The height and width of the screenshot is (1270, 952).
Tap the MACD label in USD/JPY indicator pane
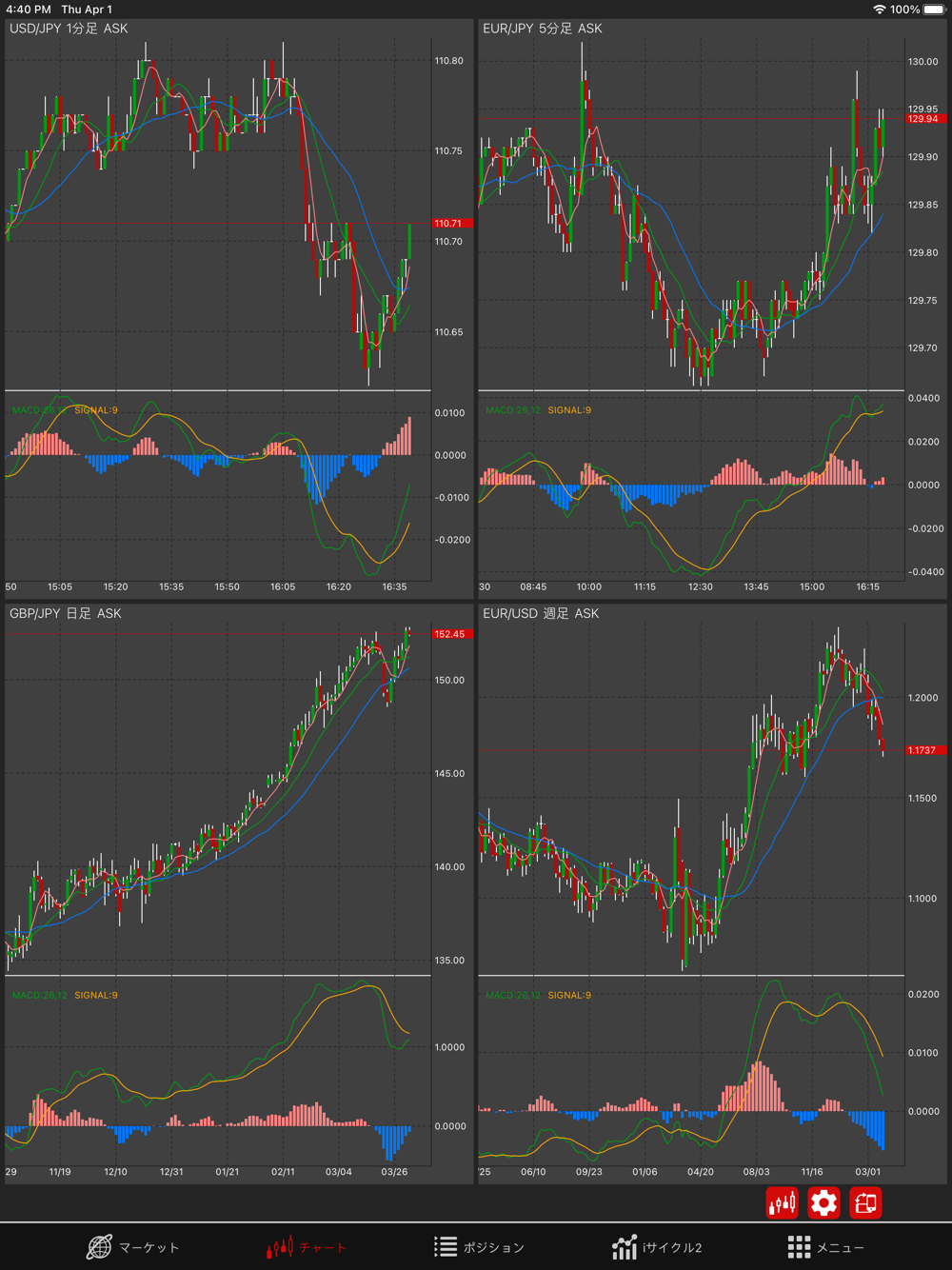[x=39, y=410]
